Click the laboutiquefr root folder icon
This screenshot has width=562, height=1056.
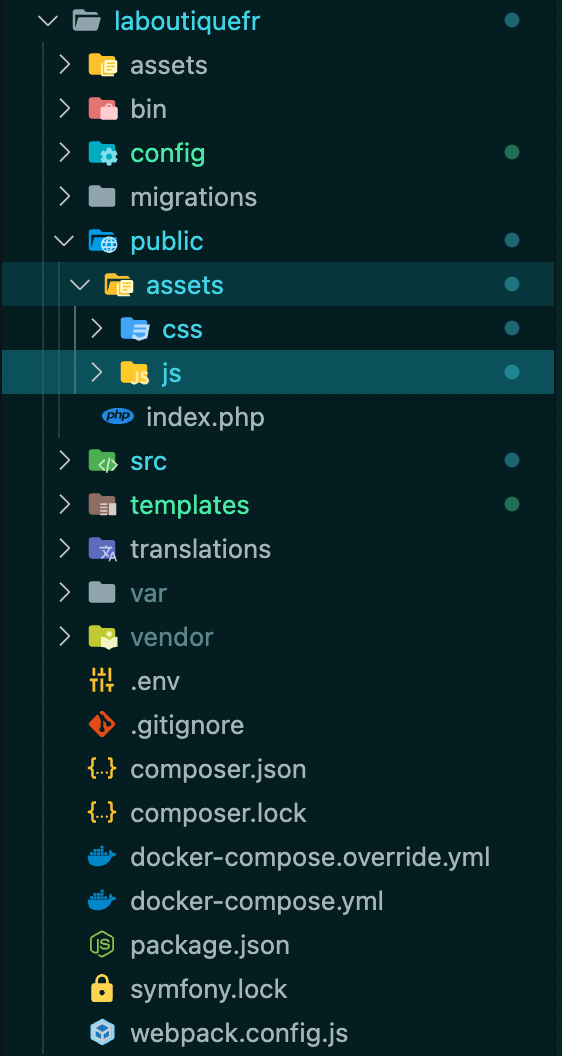point(86,21)
